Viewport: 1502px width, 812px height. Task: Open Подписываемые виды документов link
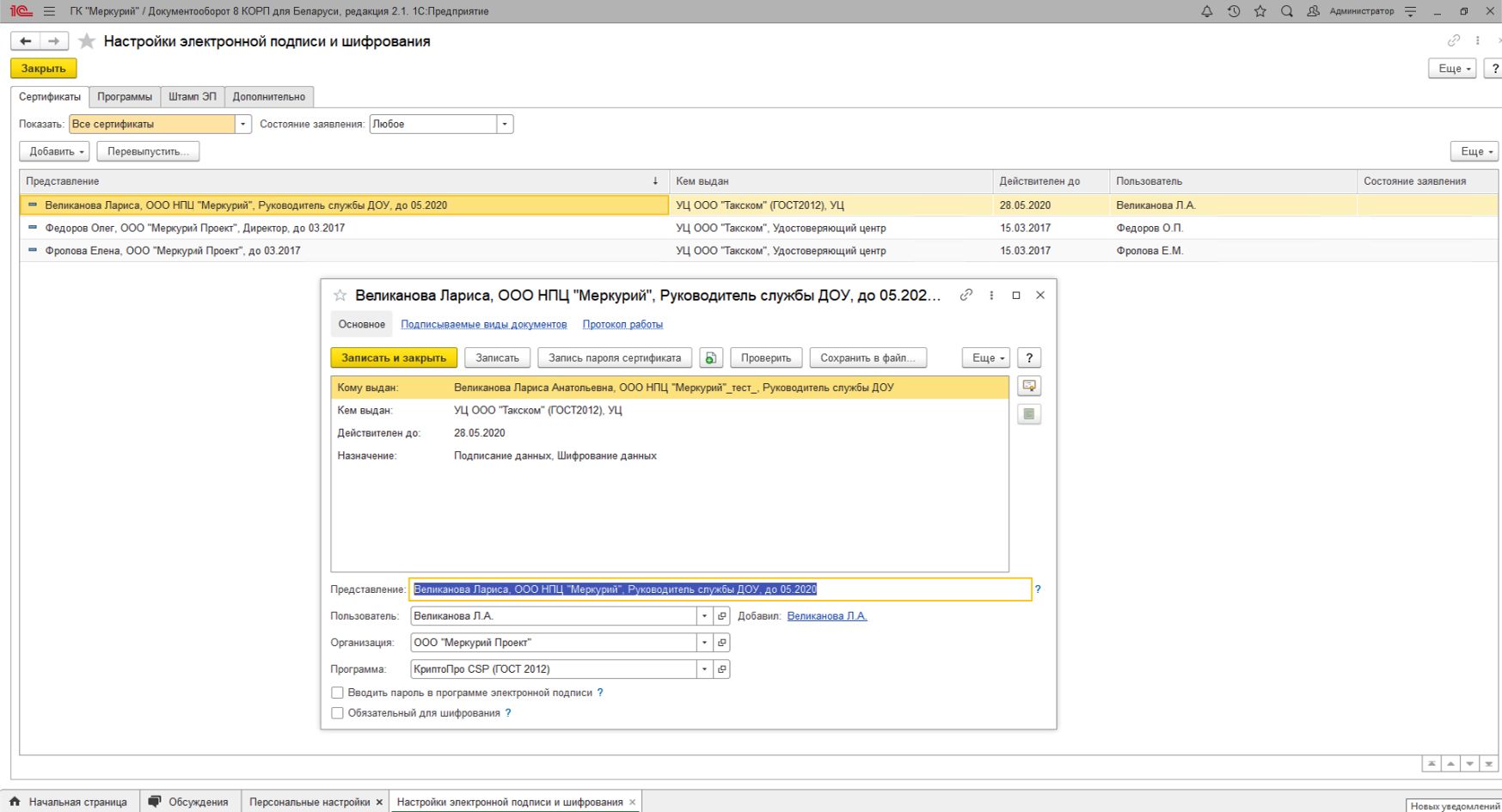point(484,324)
